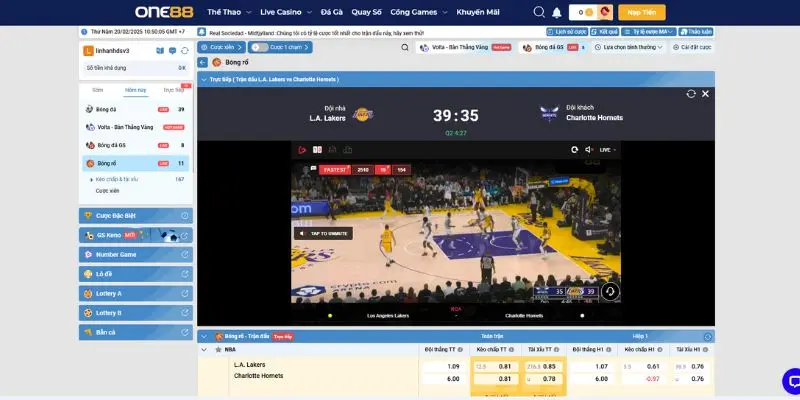Click the red account avatar icon
This screenshot has width=800, height=400.
point(605,12)
